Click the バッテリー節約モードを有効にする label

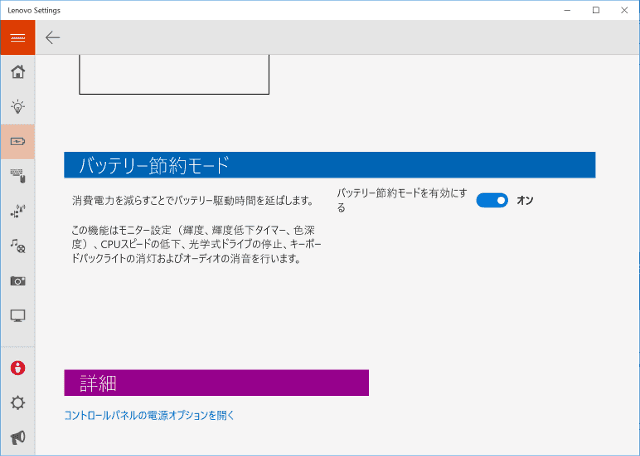tap(402, 200)
